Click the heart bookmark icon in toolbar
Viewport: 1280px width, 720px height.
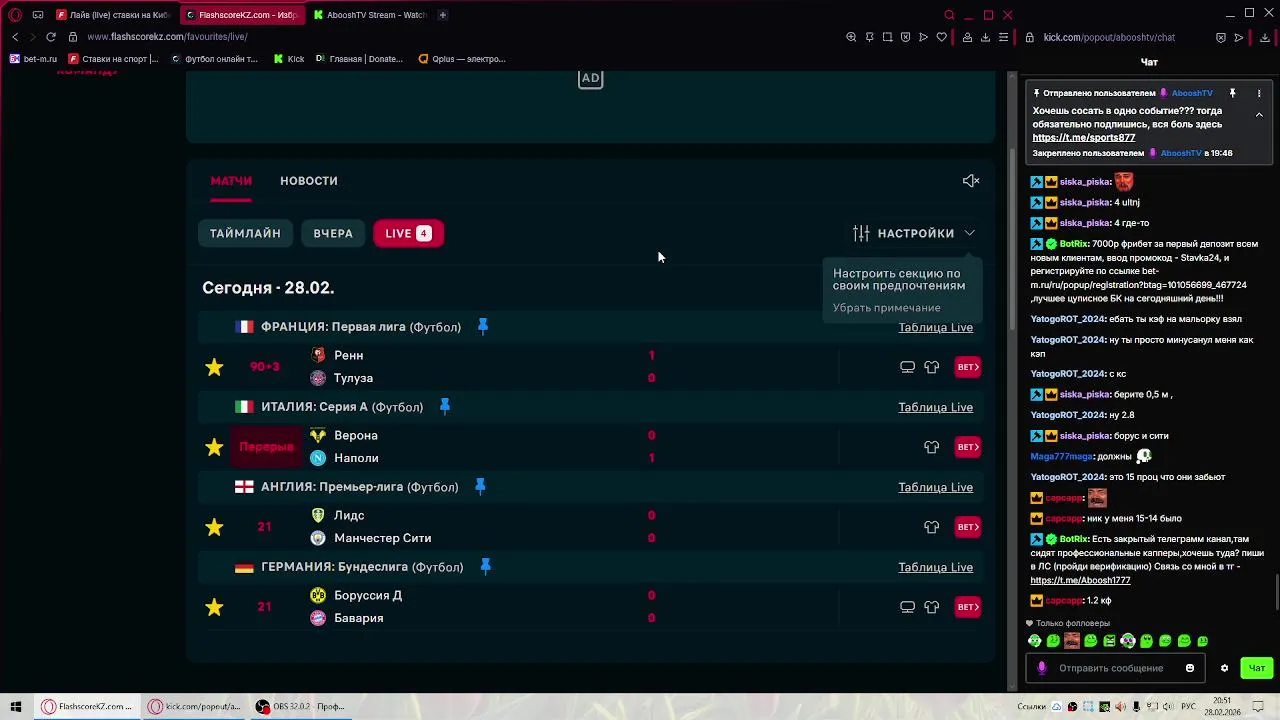(x=941, y=37)
